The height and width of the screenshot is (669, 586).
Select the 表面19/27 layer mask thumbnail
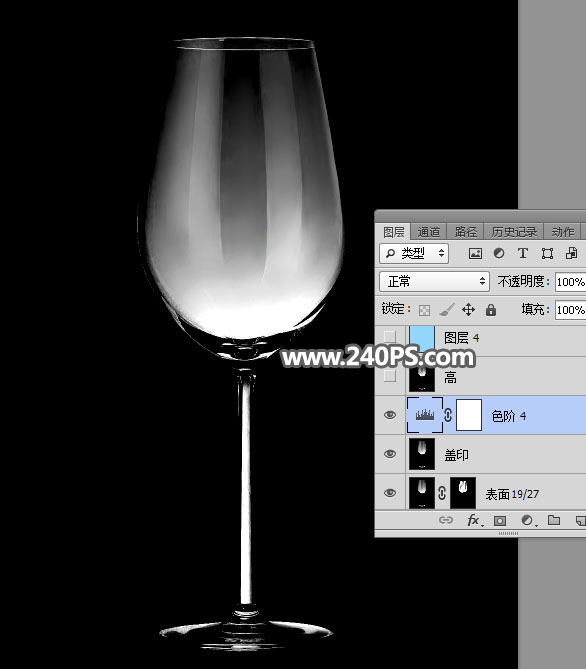click(x=463, y=493)
